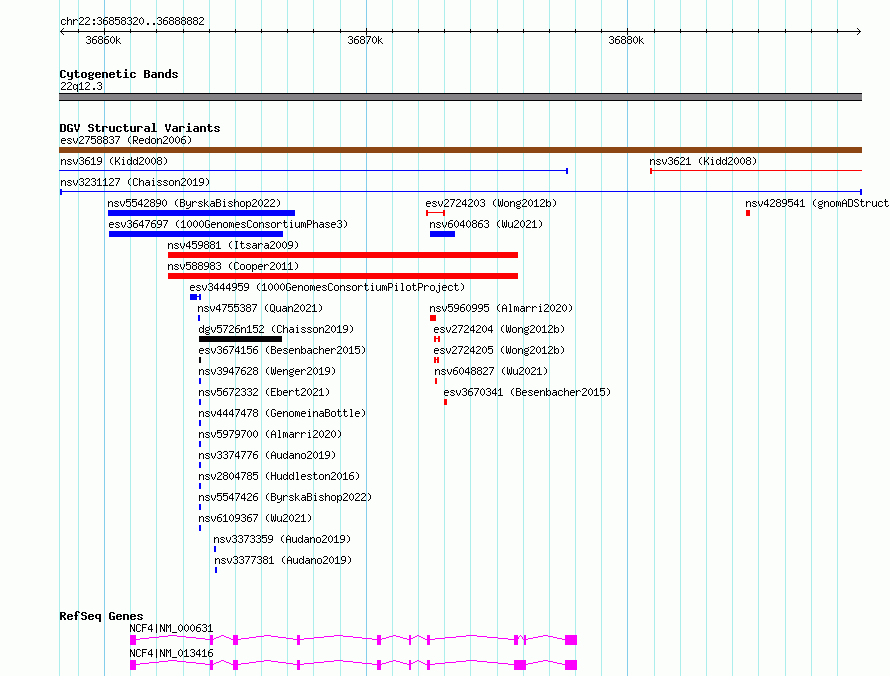Screen dimensions: 890x676
Task: Click the DGV Structural Variants track title
Action: [140, 128]
